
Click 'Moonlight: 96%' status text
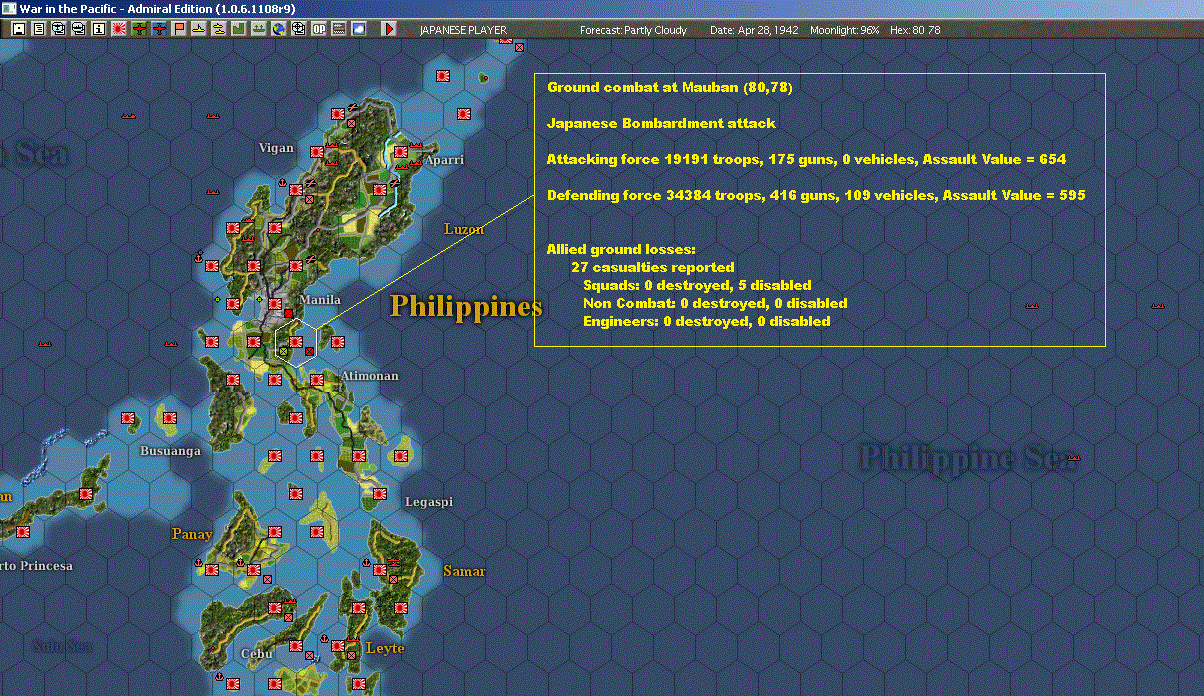(845, 30)
